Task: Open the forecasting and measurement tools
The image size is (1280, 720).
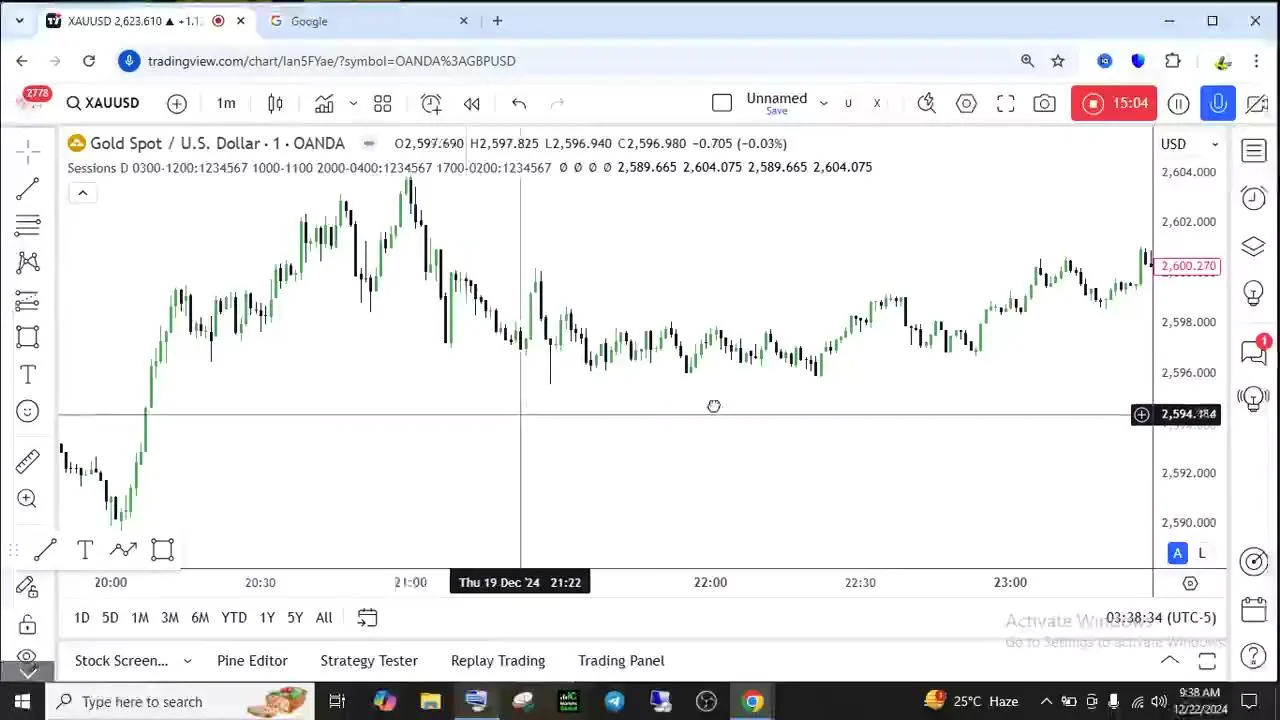Action: 28,300
